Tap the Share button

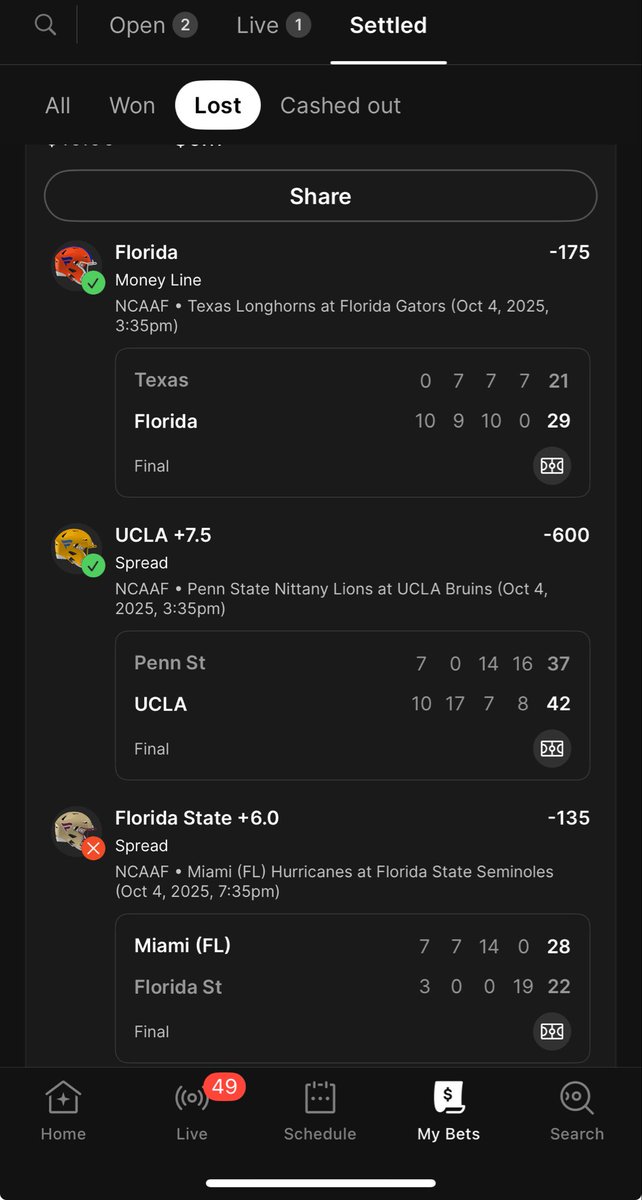coord(320,196)
